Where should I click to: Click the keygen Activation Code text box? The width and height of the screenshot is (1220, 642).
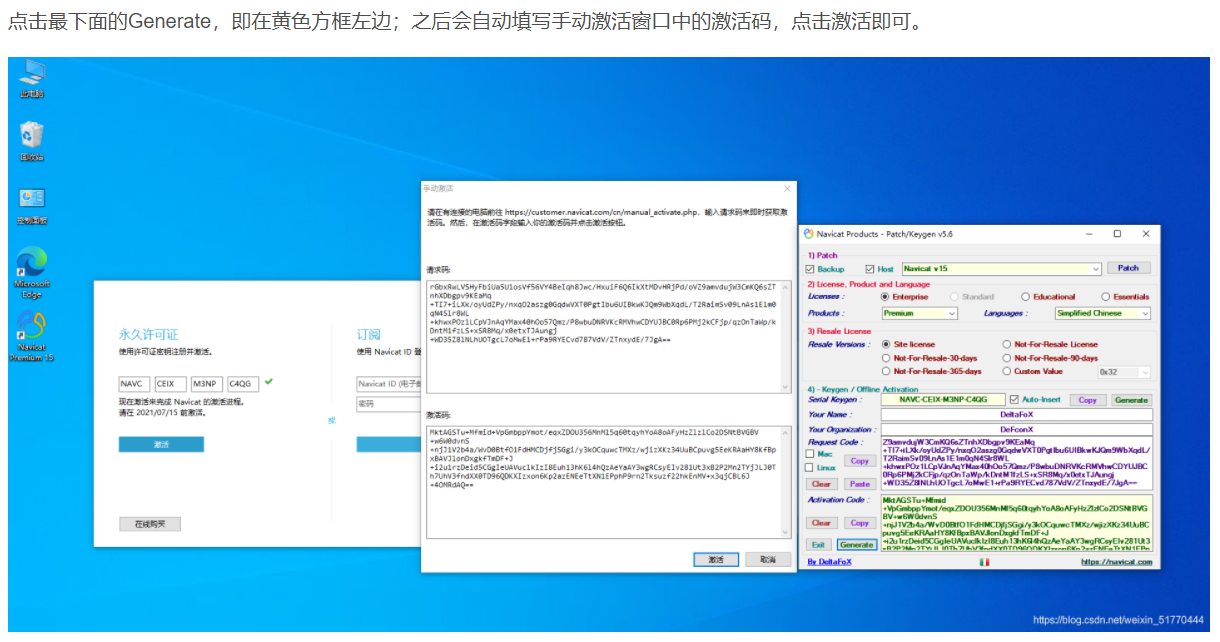(1016, 522)
